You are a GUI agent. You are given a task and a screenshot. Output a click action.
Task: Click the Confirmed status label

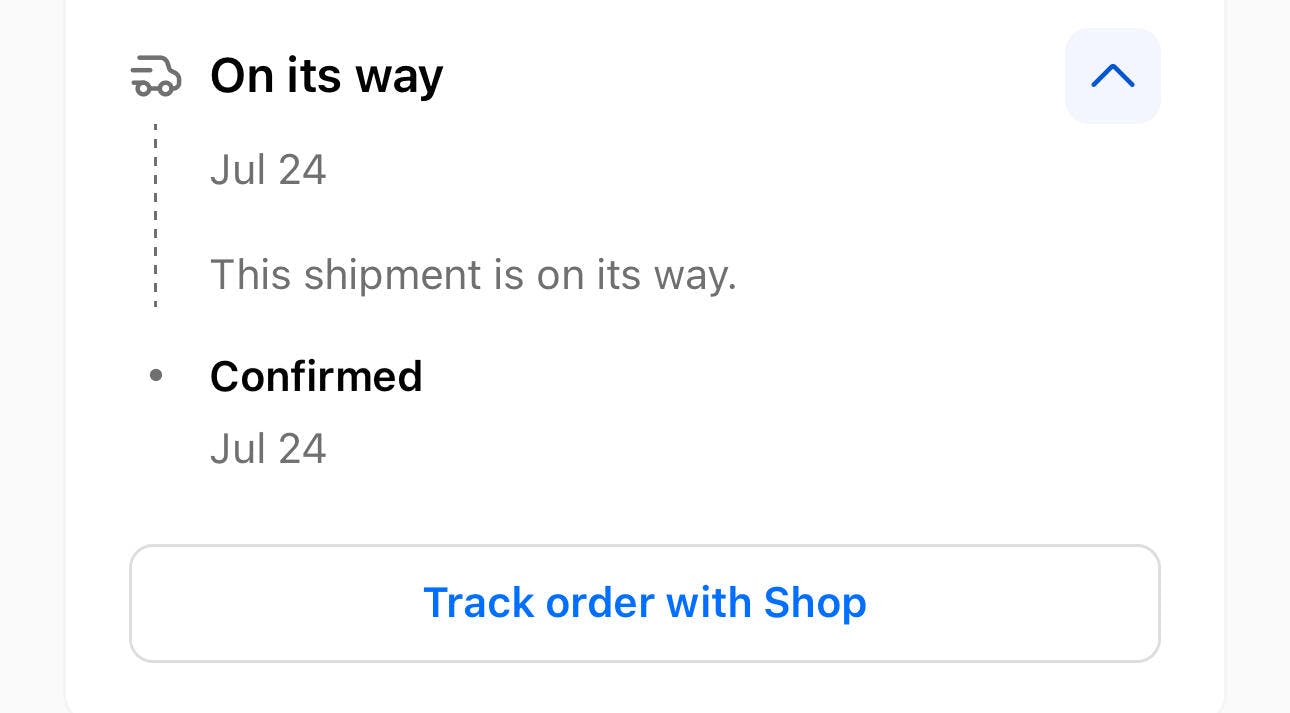[316, 376]
